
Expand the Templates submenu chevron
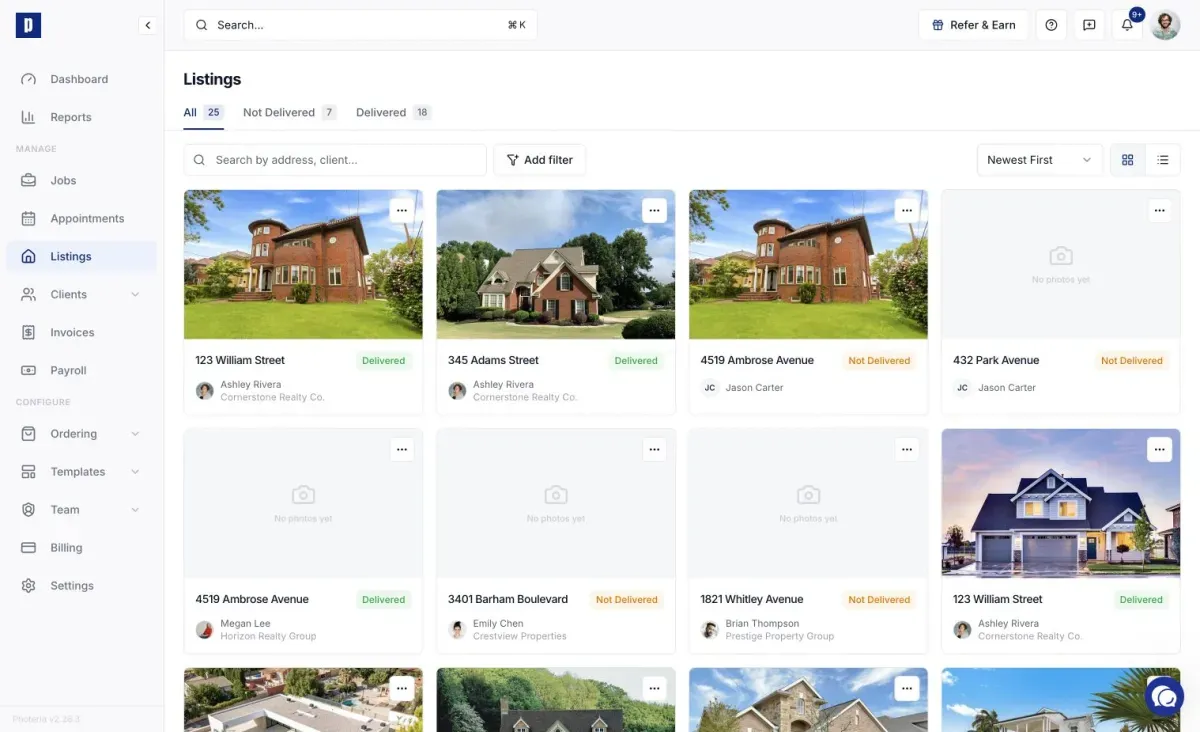point(135,471)
